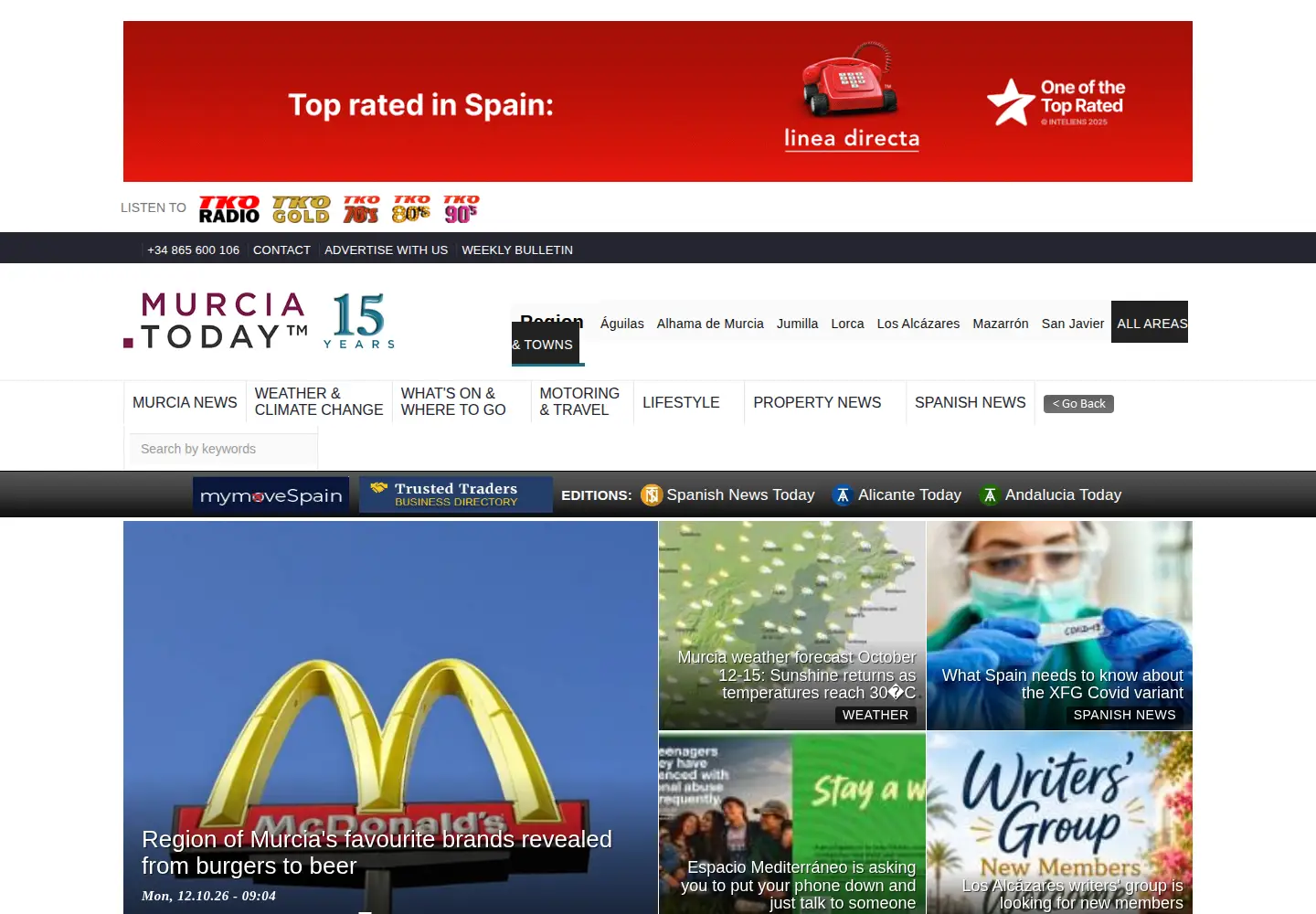Select the San Javier town link
The image size is (1316, 914).
[1073, 324]
